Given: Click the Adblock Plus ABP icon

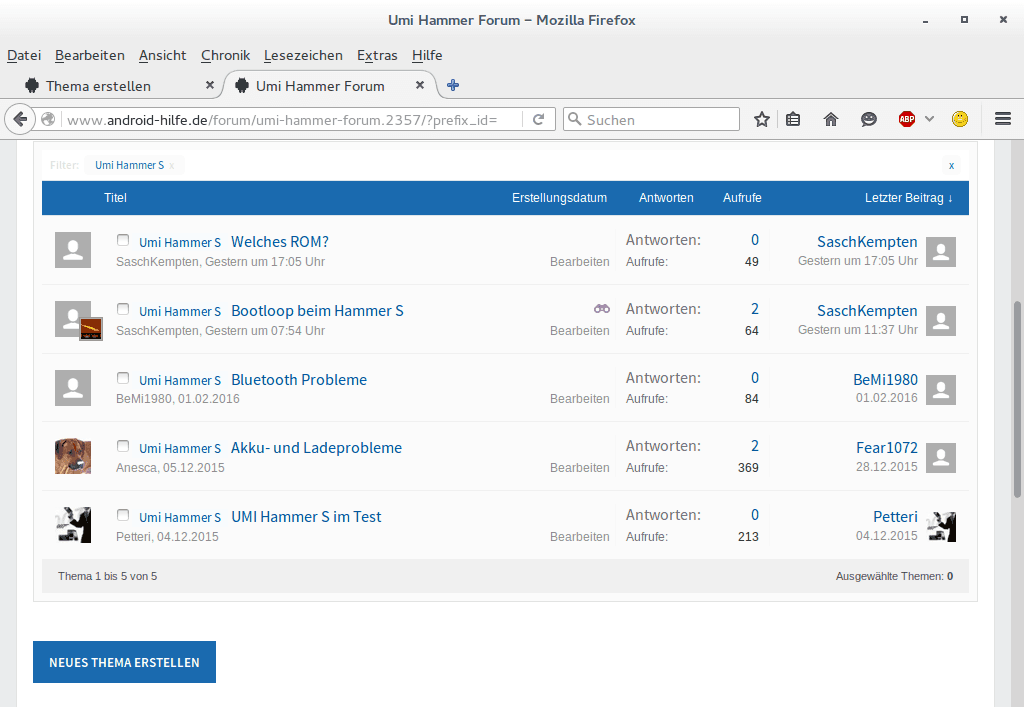Looking at the screenshot, I should (x=906, y=119).
